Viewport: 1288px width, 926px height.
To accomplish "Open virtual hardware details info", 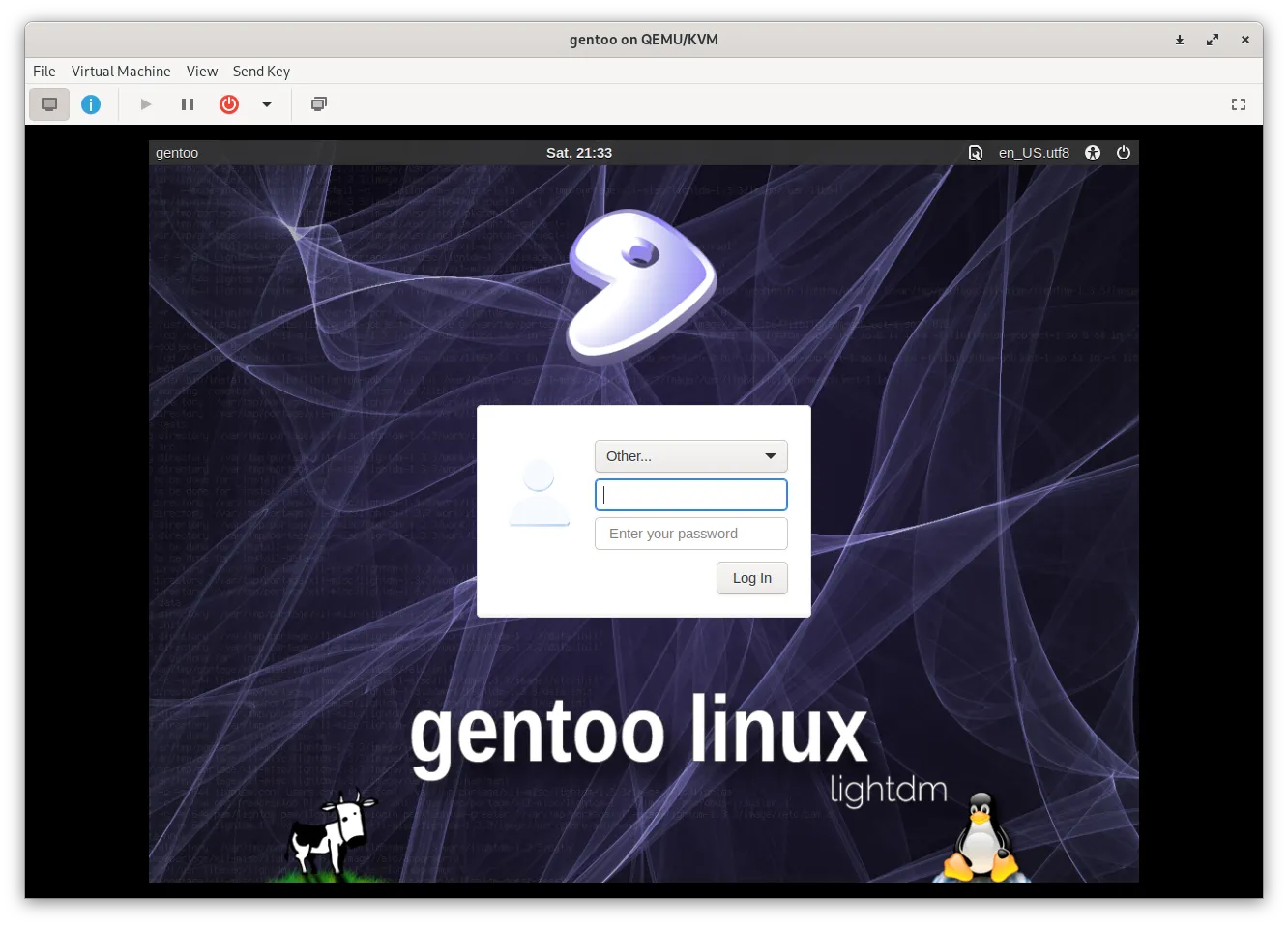I will pos(91,104).
